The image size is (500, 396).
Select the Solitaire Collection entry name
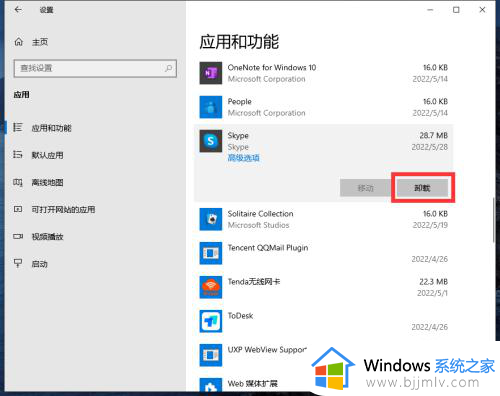(260, 214)
